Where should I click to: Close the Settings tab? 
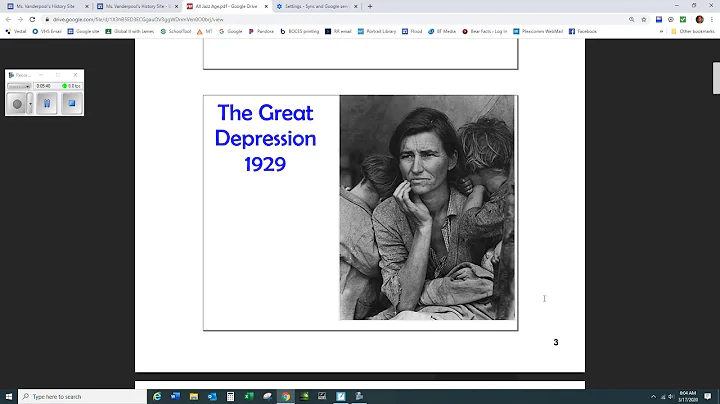pos(355,6)
